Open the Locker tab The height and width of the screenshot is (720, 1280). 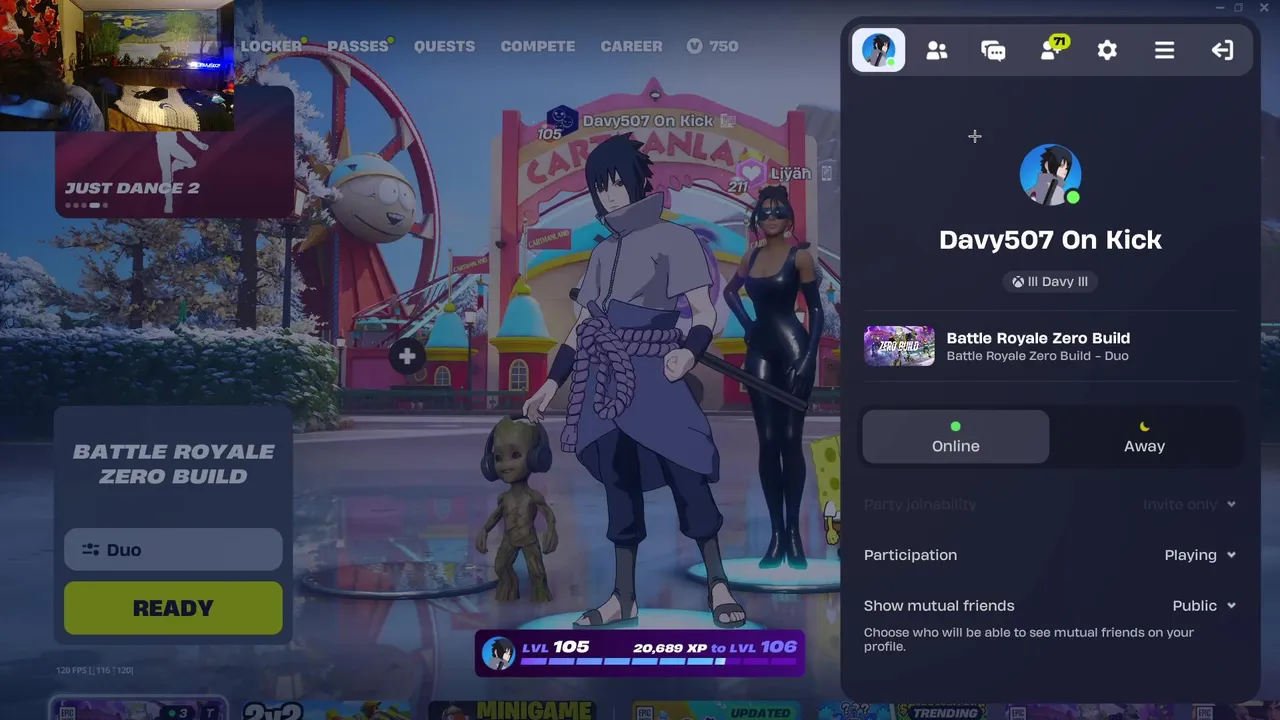tap(271, 46)
